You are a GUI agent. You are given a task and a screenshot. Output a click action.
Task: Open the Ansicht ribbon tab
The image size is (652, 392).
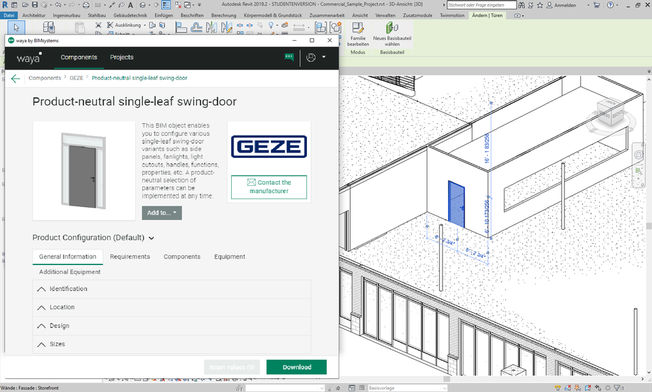coord(360,15)
